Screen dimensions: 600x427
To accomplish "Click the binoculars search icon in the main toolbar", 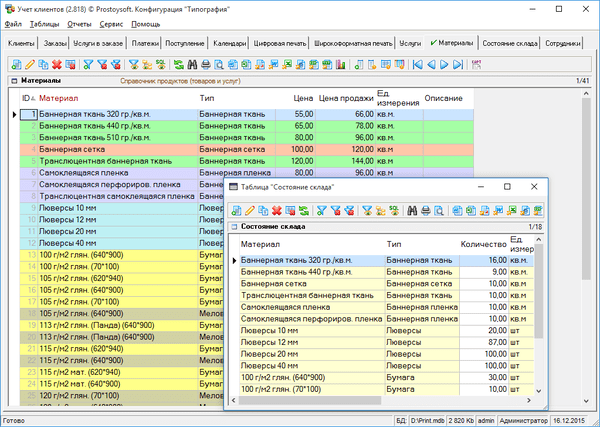I will click(192, 65).
